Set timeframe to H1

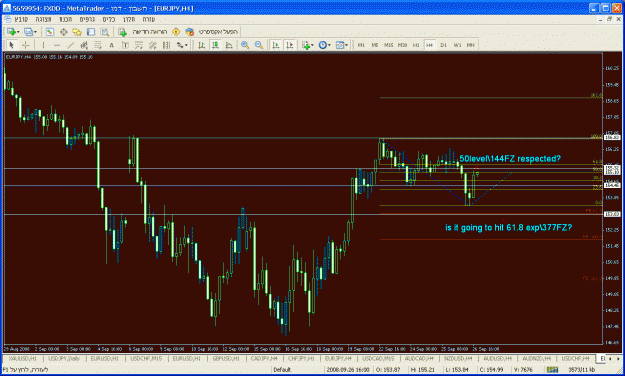click(x=416, y=45)
